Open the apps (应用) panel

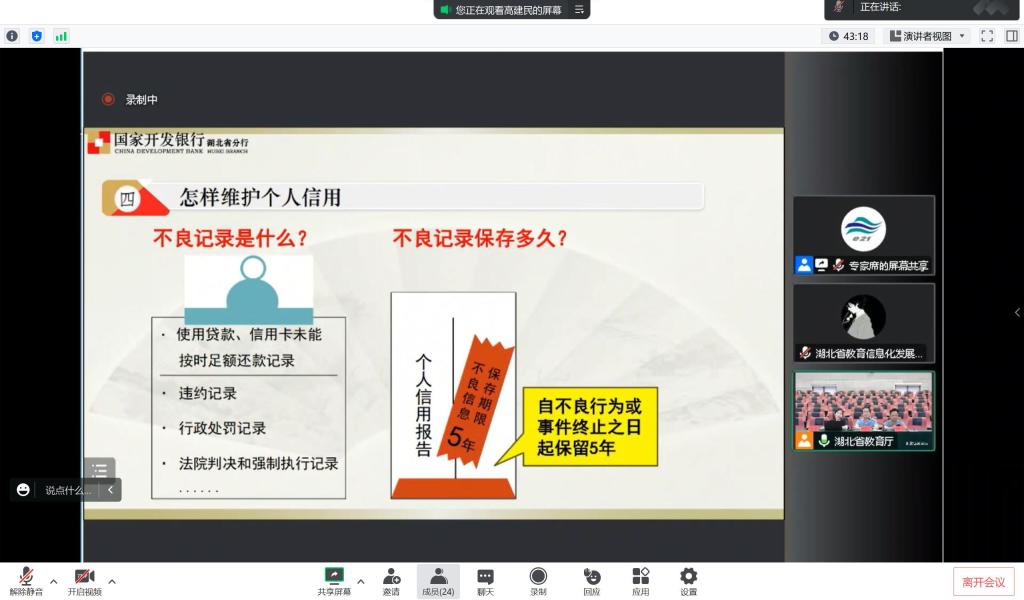pyautogui.click(x=640, y=580)
